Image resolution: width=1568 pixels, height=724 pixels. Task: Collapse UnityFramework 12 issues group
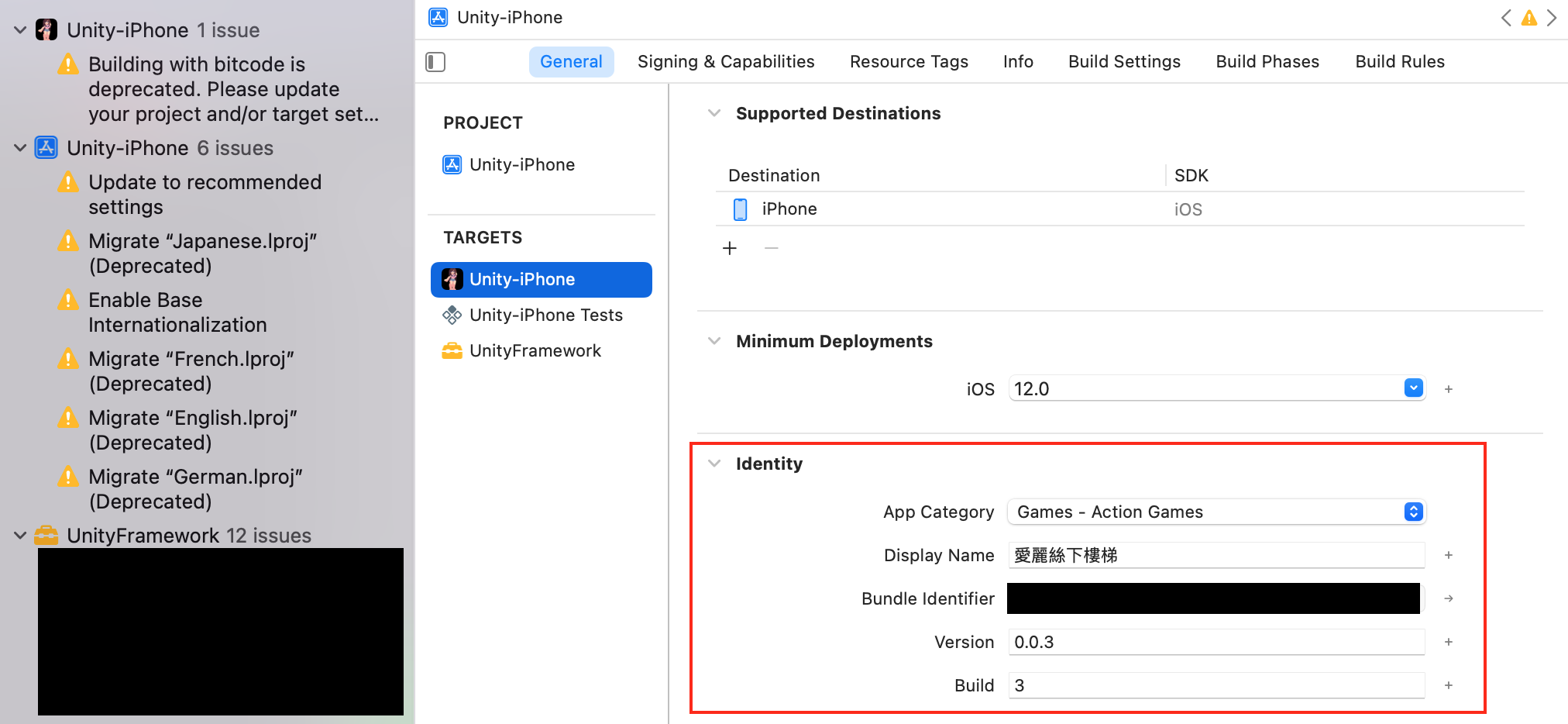tap(20, 536)
